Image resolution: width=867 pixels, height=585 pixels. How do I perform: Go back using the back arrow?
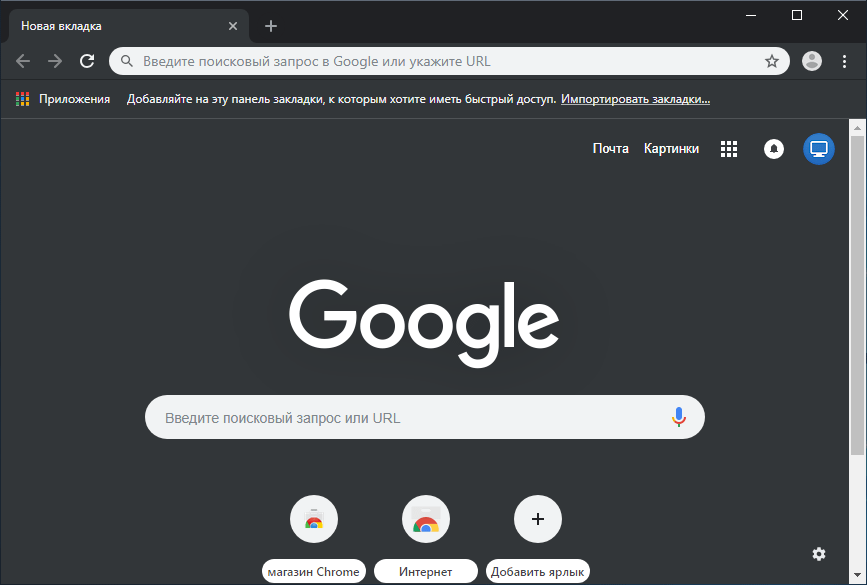tap(23, 61)
